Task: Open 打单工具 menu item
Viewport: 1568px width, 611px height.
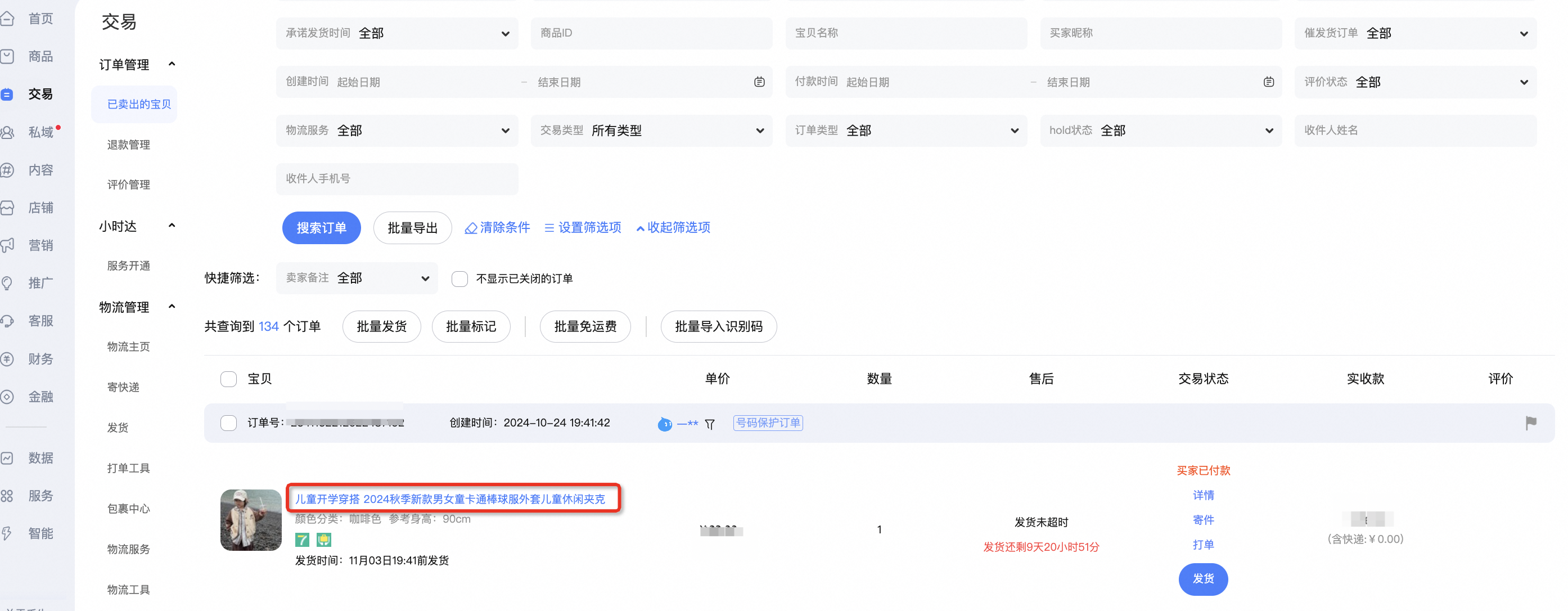Action: click(x=128, y=469)
